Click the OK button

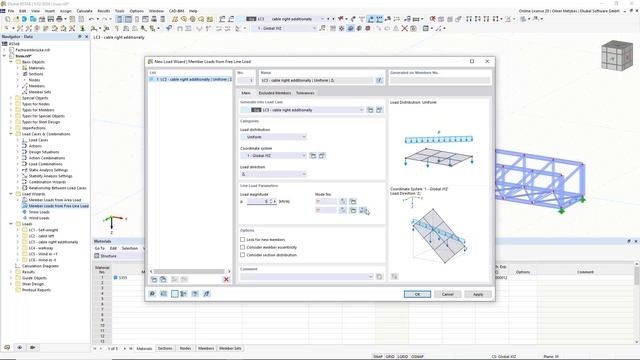[x=417, y=294]
